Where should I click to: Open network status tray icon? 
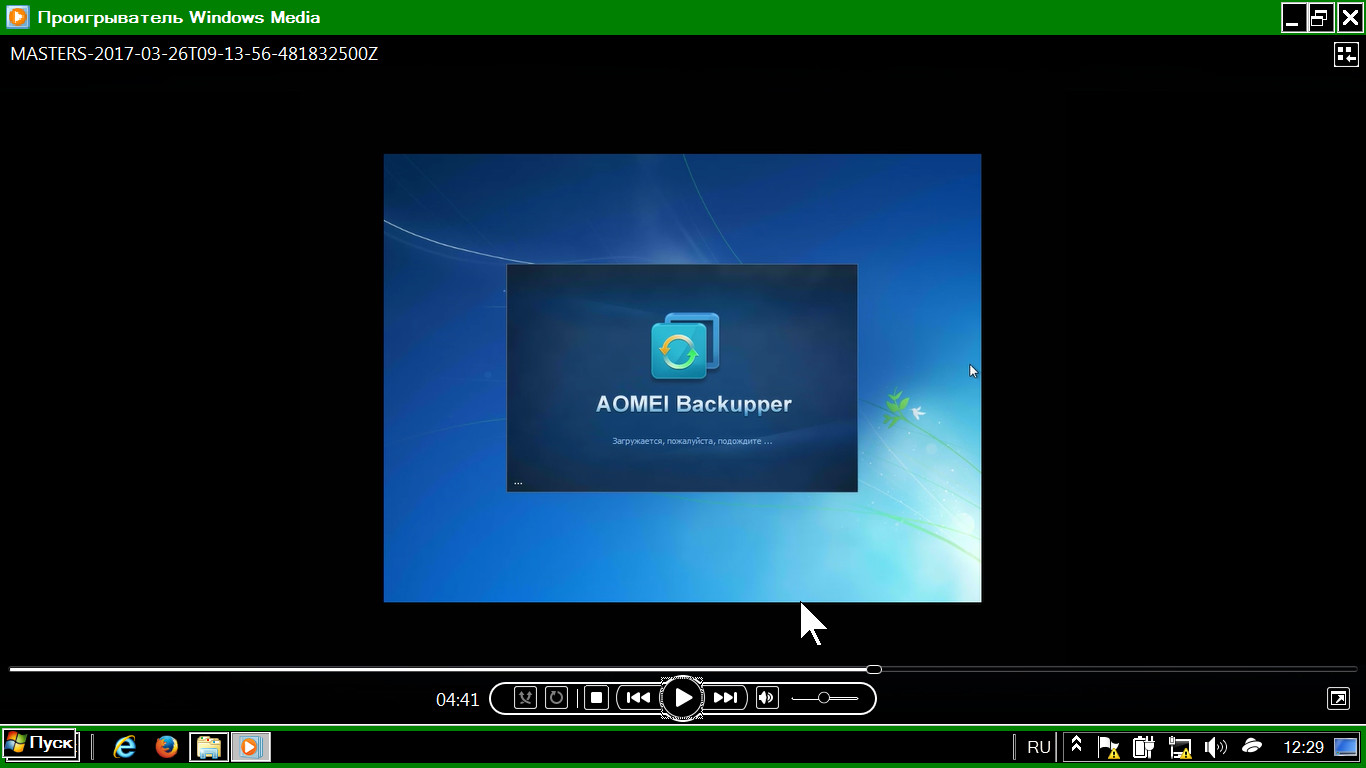(x=1181, y=747)
